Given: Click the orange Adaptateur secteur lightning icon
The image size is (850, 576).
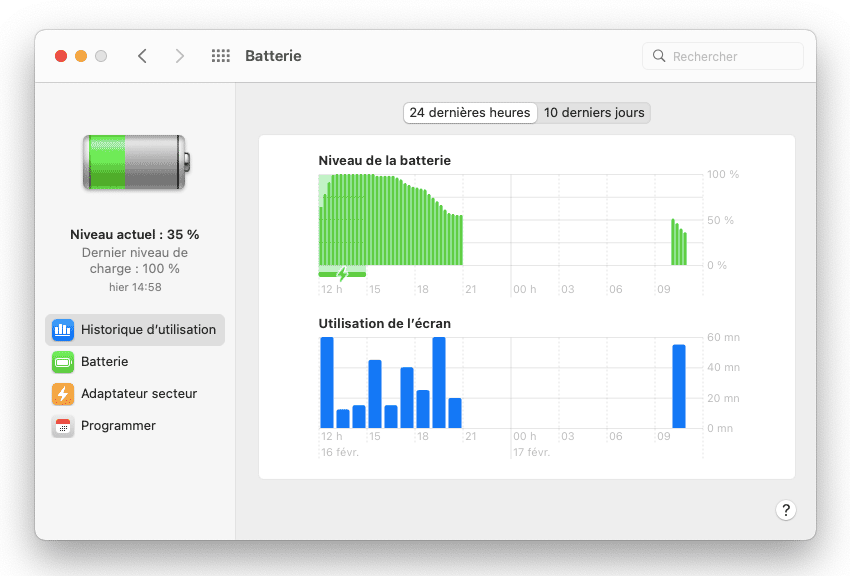Looking at the screenshot, I should tap(63, 394).
